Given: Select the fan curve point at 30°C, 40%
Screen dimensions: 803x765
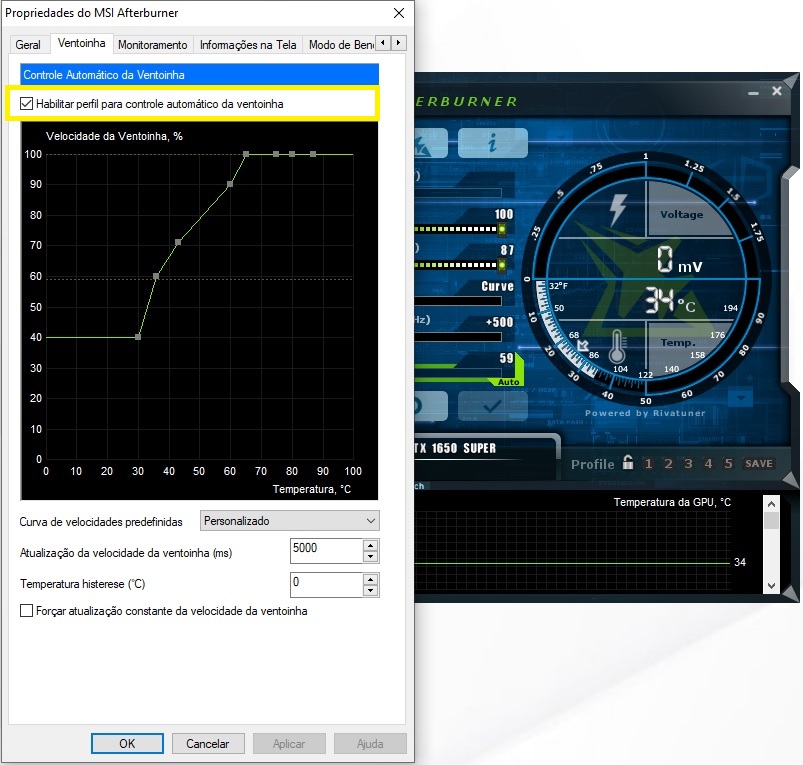Looking at the screenshot, I should click(x=138, y=337).
